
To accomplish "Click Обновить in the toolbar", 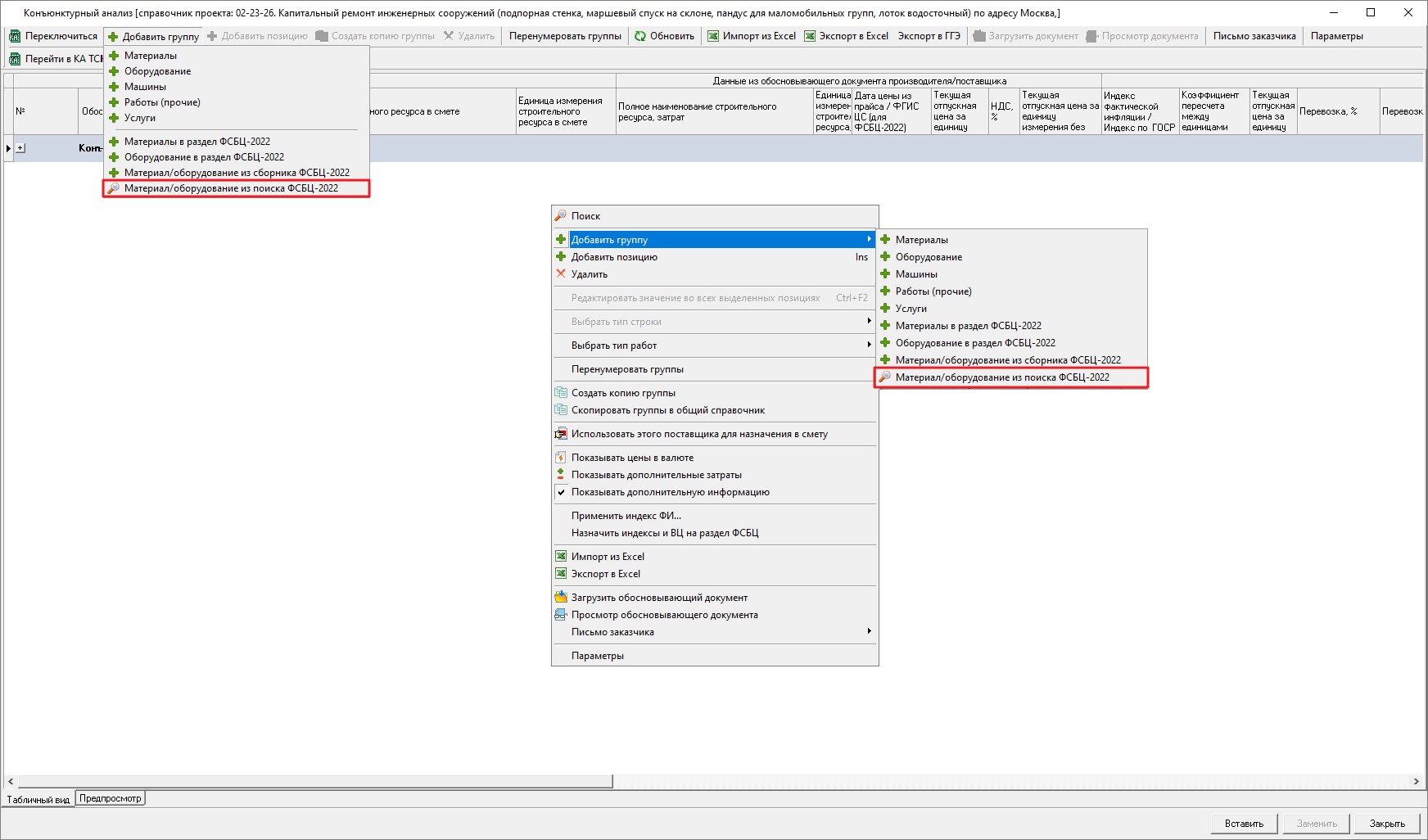I will [x=664, y=36].
